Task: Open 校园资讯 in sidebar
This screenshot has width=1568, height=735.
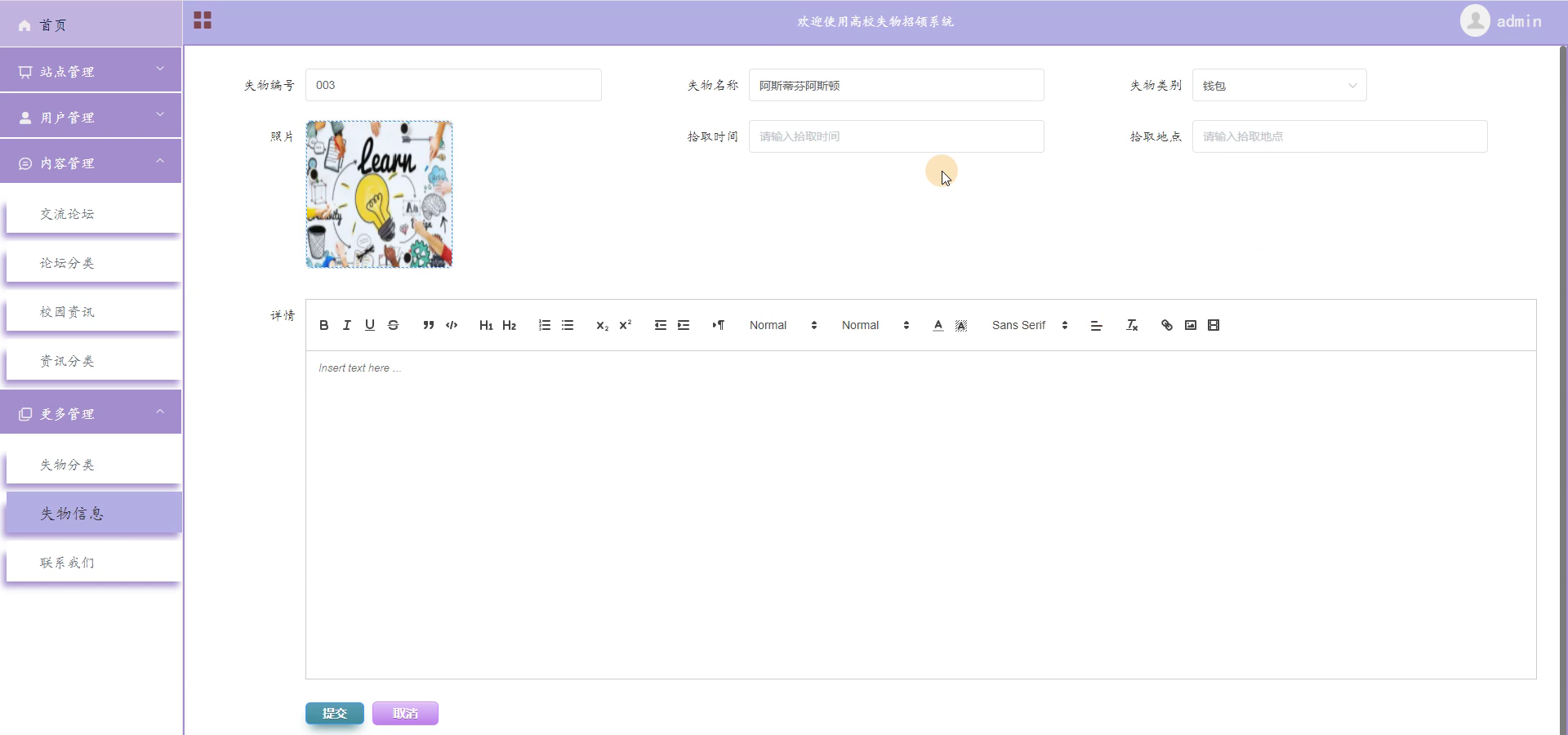Action: 94,312
